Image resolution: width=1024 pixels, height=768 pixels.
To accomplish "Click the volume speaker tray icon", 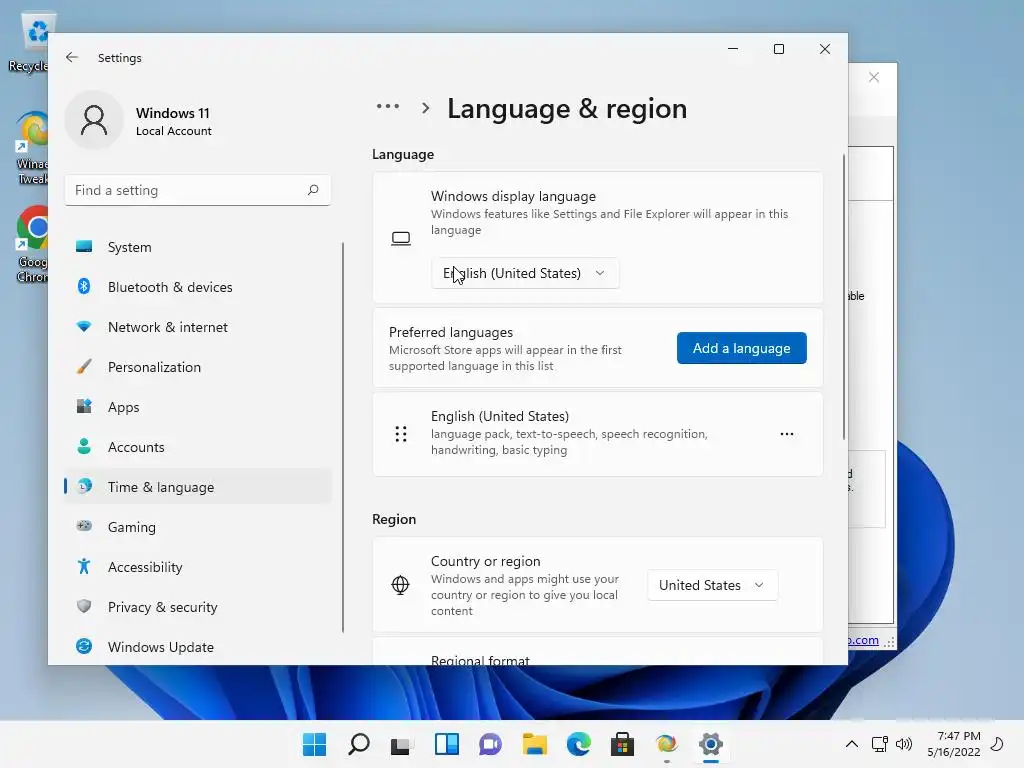I will (904, 744).
